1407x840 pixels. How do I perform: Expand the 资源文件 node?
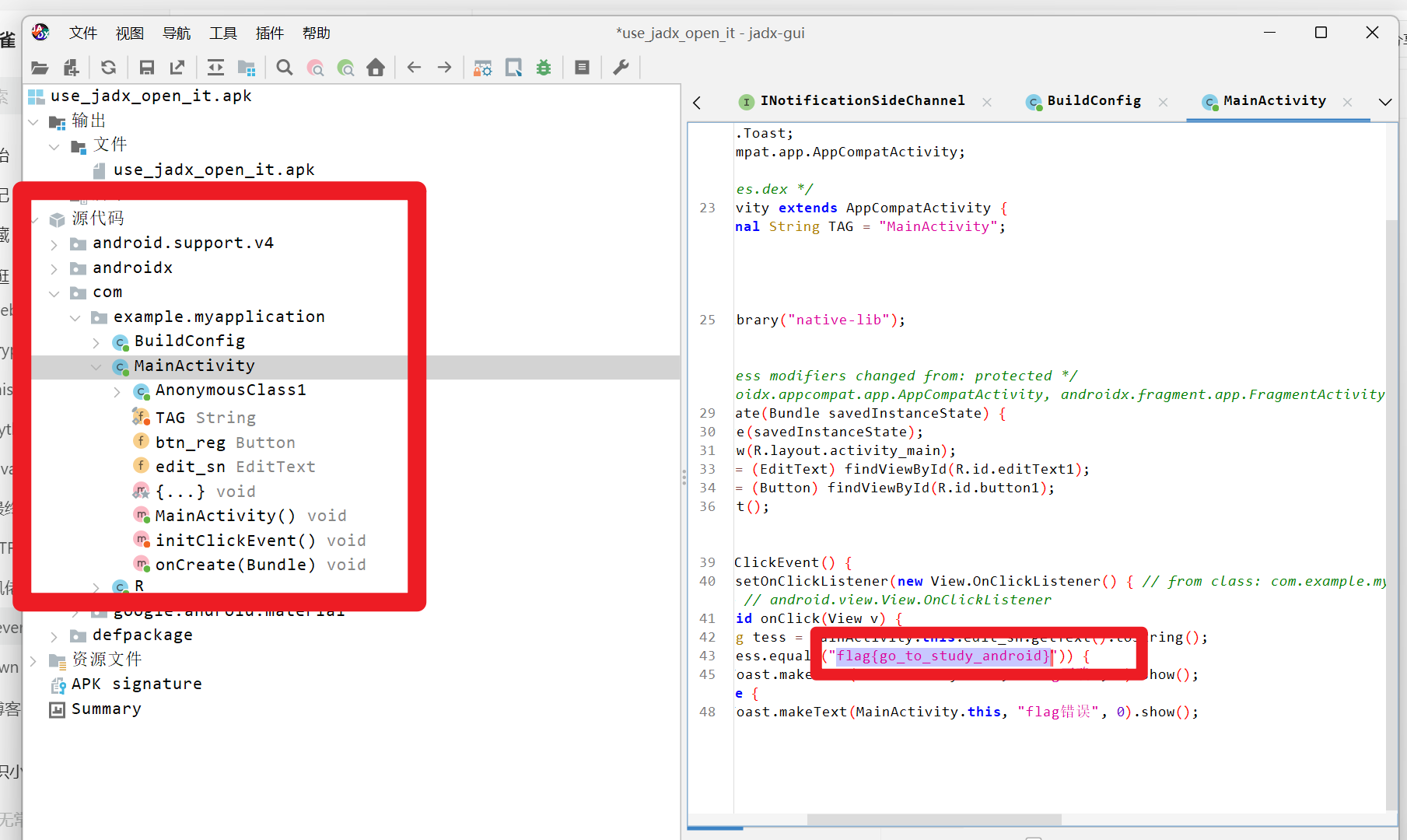33,660
